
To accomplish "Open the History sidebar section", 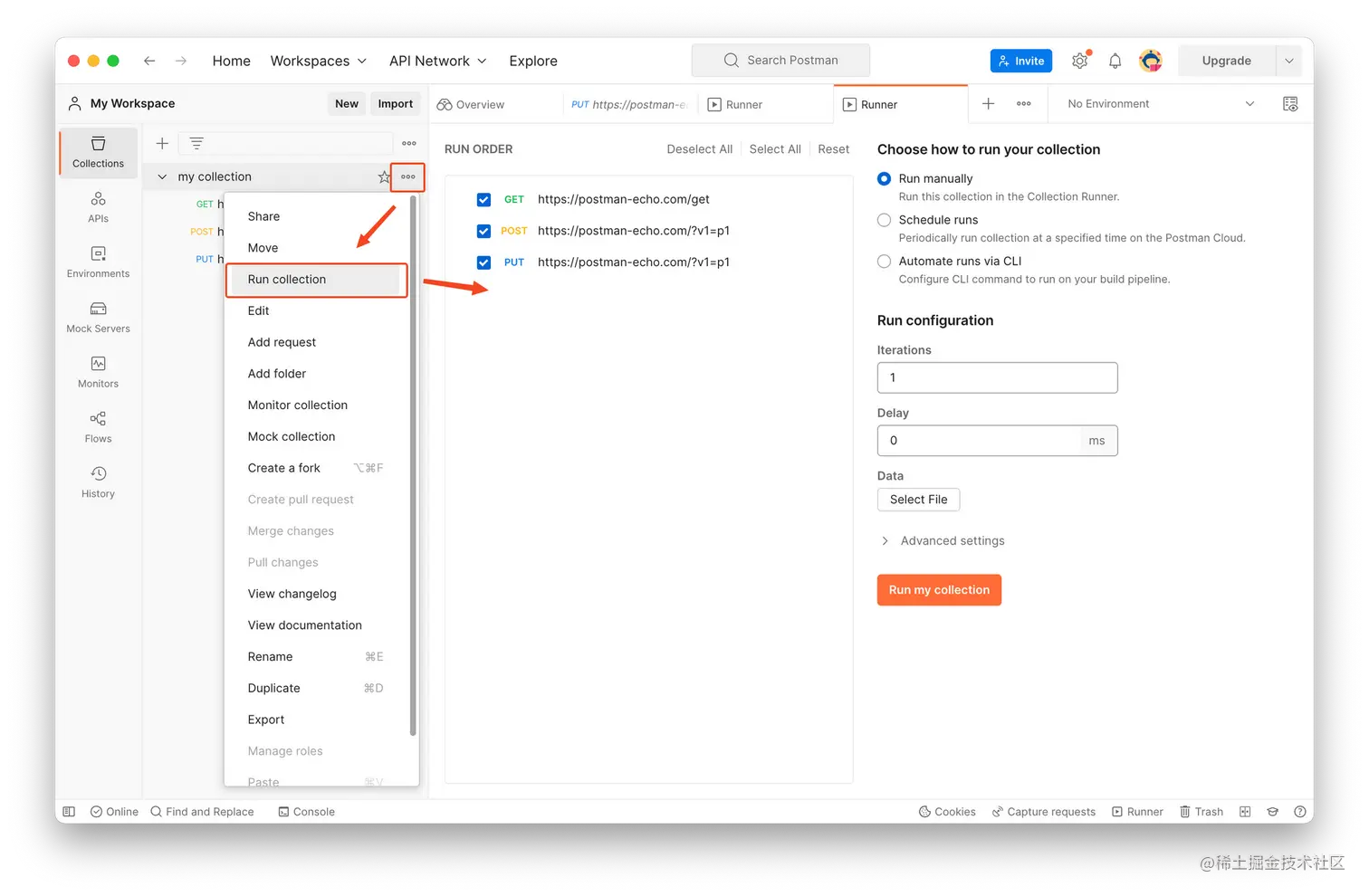I will coord(98,482).
